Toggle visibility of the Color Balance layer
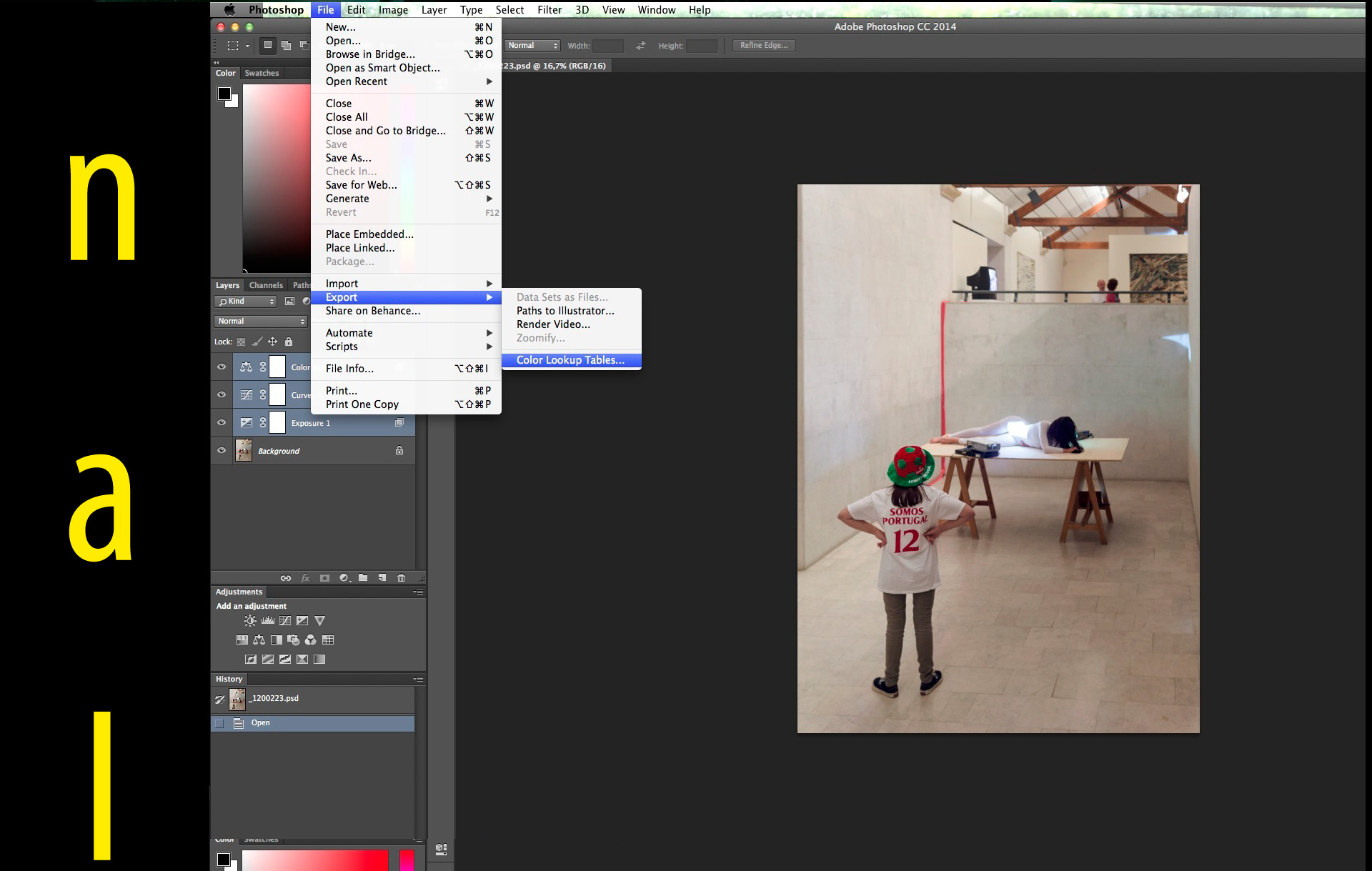Screen dimensions: 1372x871 point(222,367)
